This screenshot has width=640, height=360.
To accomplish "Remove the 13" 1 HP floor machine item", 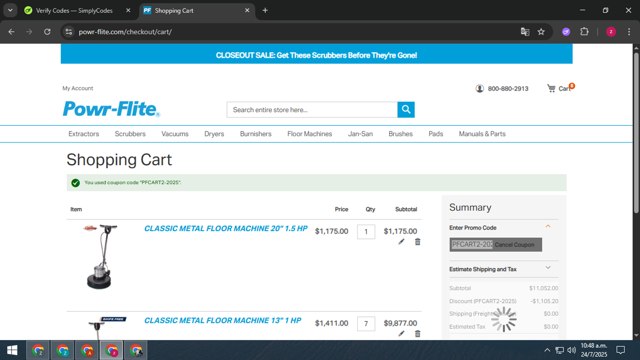I will [418, 333].
